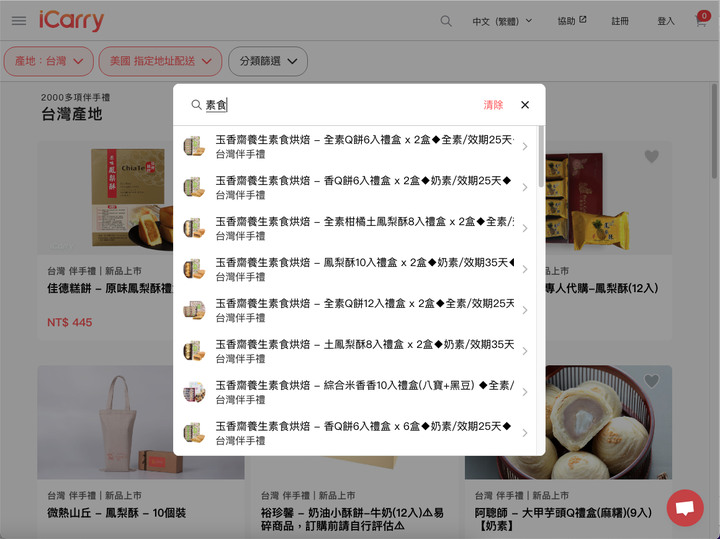Open the hamburger menu icon
The width and height of the screenshot is (720, 539).
[x=19, y=21]
